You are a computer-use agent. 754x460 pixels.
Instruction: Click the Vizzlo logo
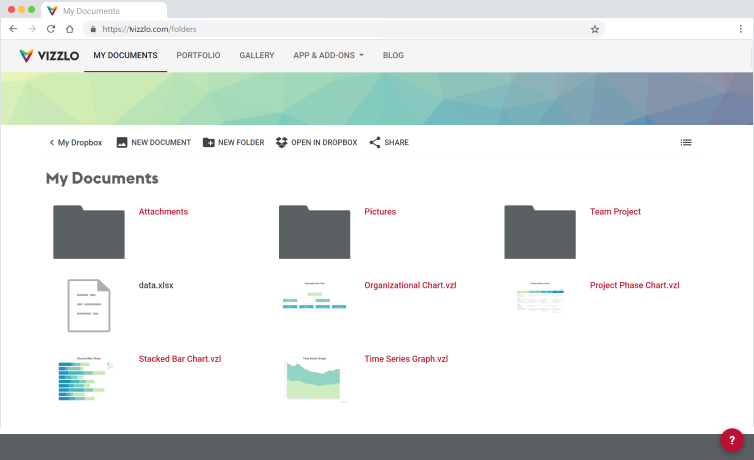[x=49, y=55]
